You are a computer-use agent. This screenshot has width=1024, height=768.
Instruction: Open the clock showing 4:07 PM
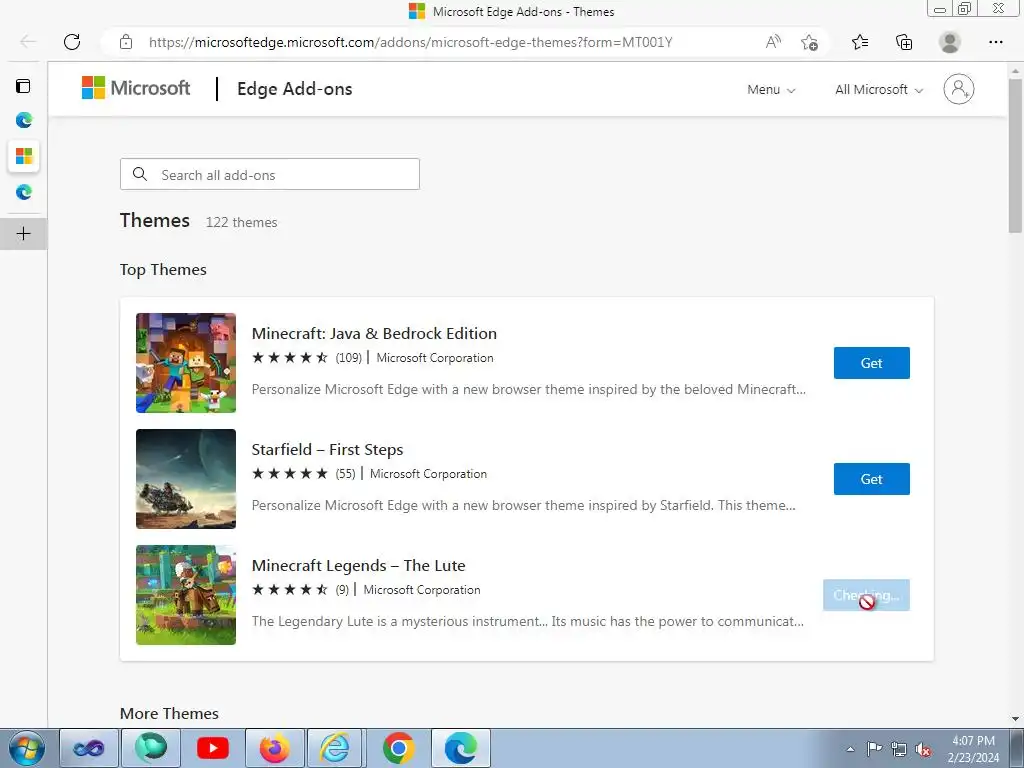[973, 749]
